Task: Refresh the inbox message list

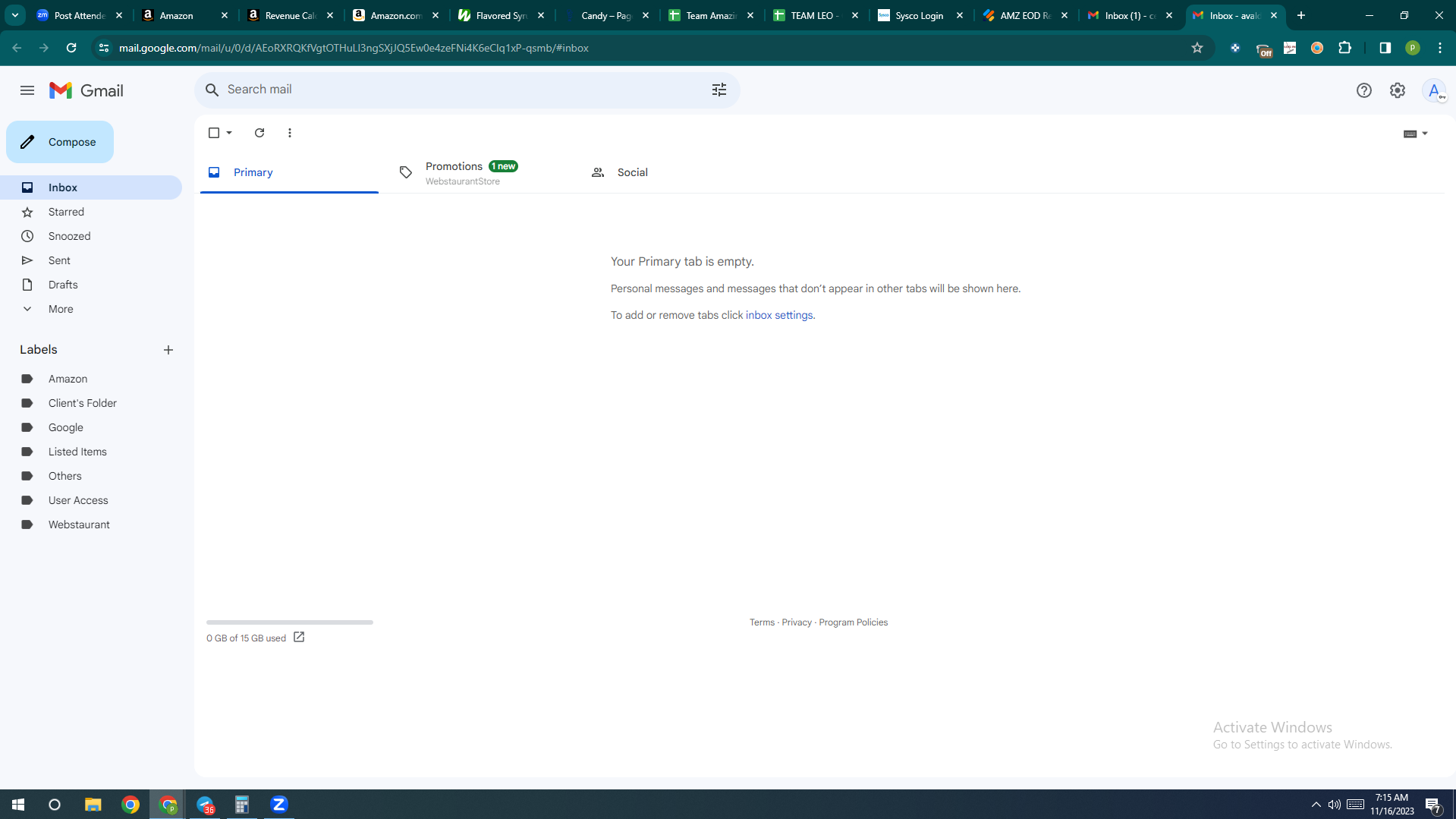Action: 259,133
